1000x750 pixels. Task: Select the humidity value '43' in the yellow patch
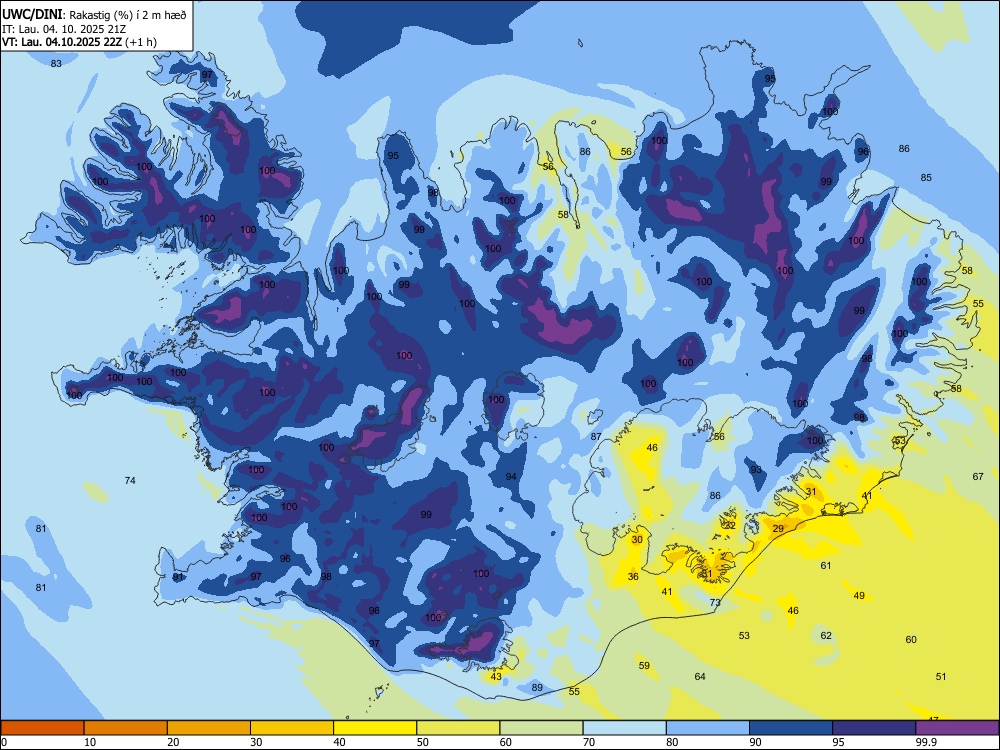[x=496, y=677]
